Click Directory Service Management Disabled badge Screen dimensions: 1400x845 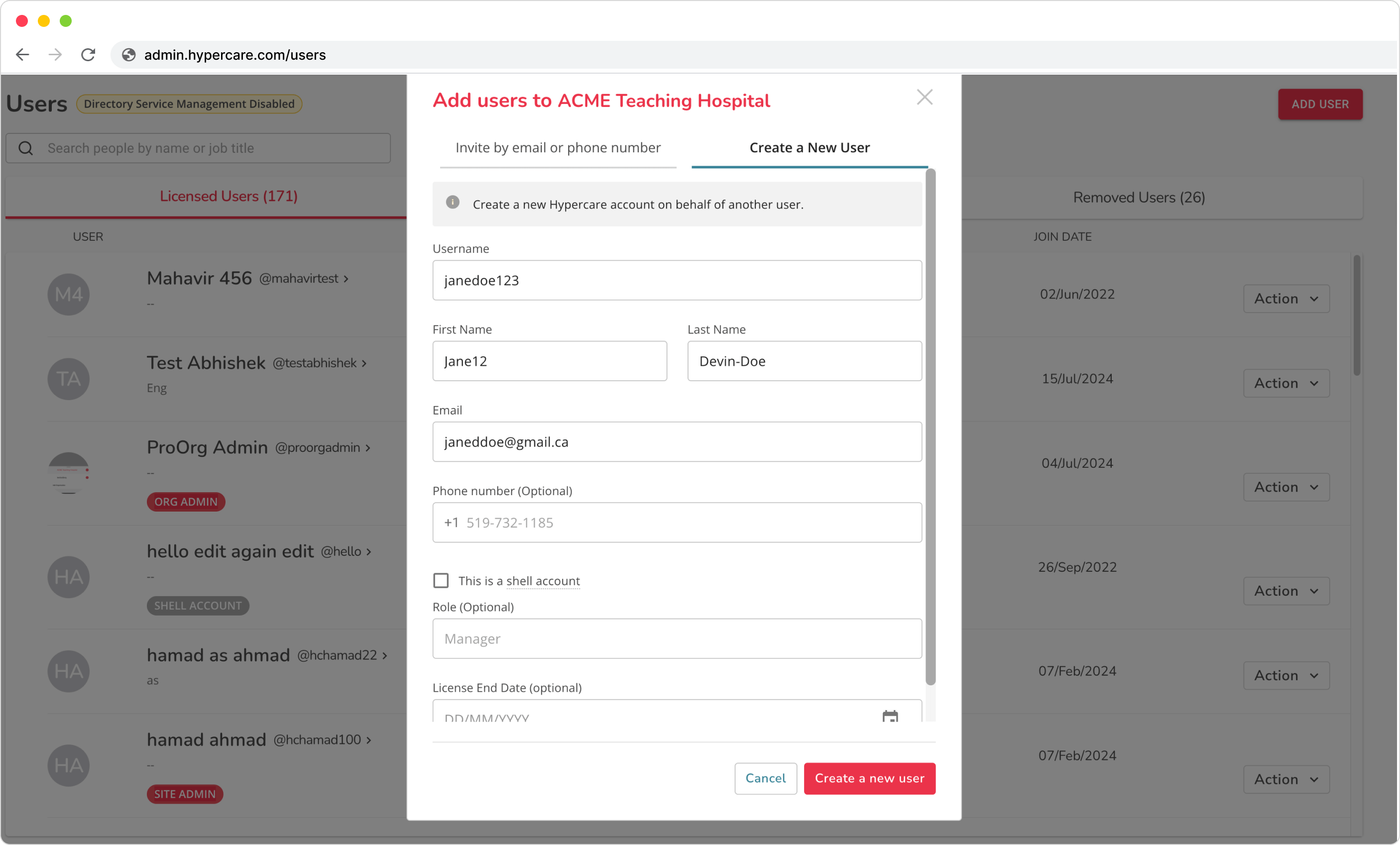point(189,104)
